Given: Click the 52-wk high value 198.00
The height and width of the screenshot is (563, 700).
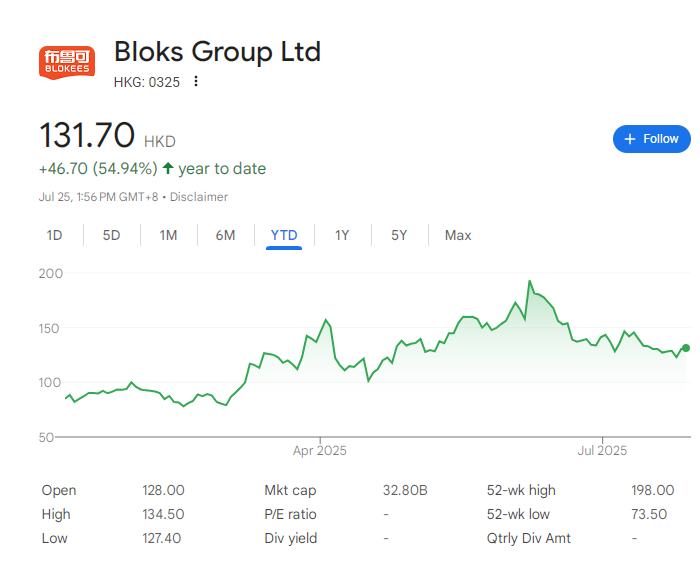Looking at the screenshot, I should 652,490.
